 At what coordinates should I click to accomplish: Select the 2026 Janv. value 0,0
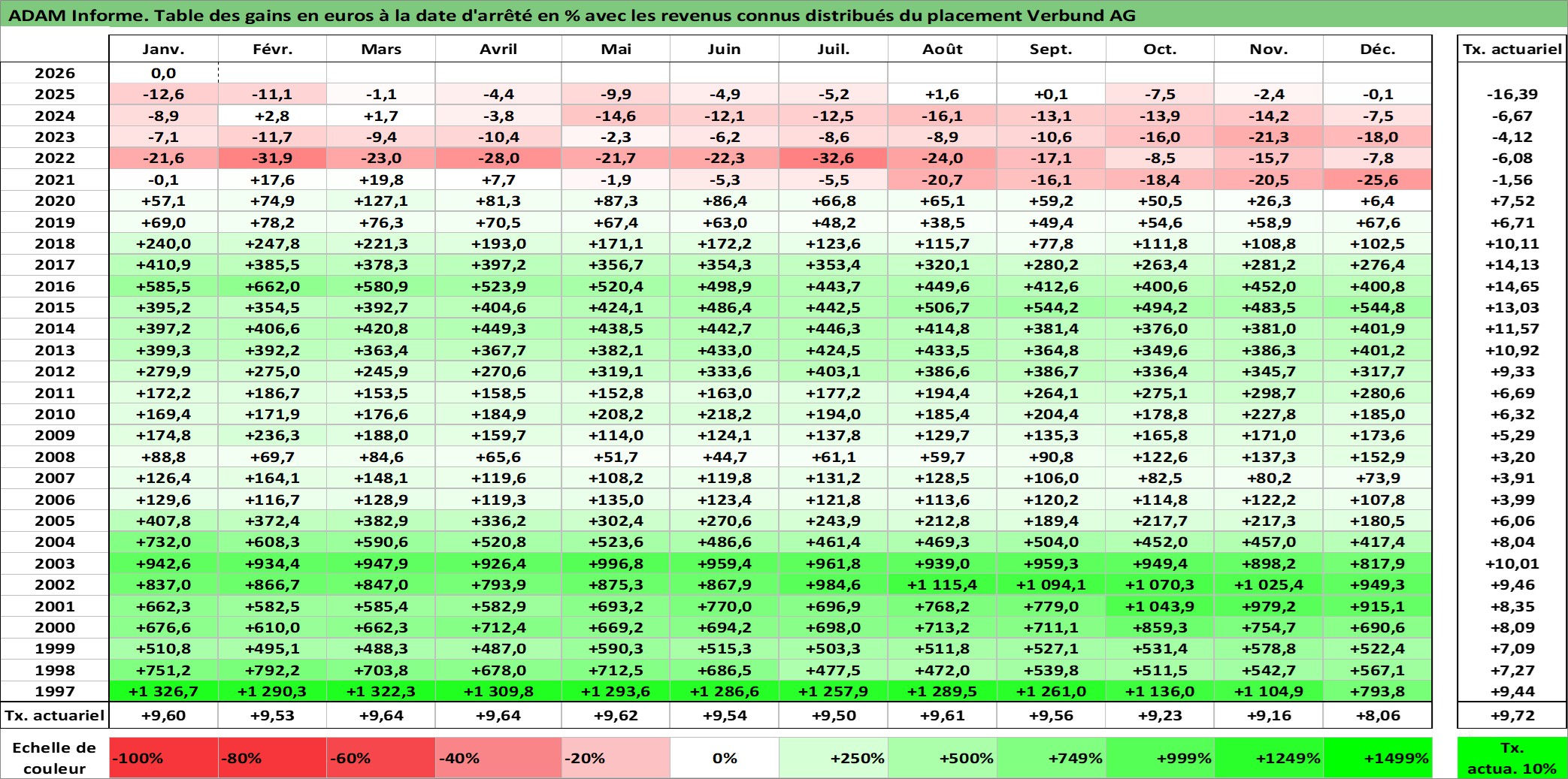164,73
